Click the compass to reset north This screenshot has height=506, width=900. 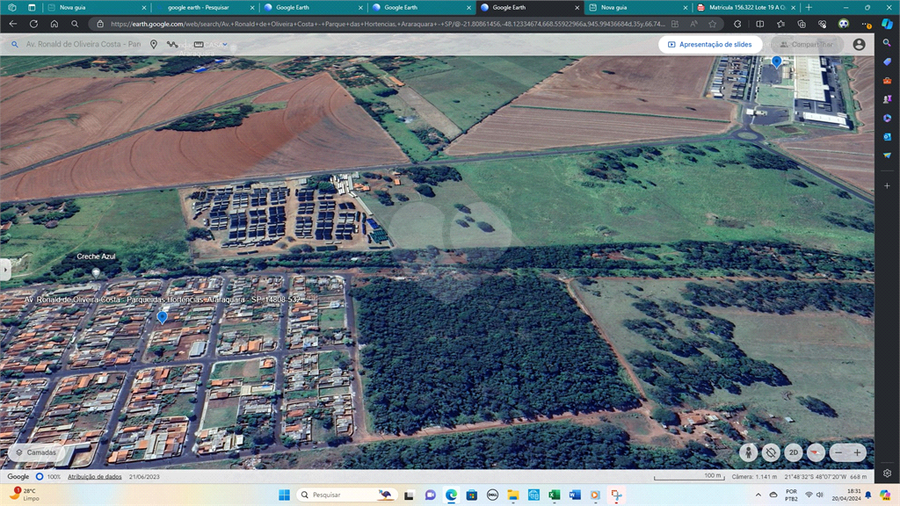pyautogui.click(x=816, y=452)
